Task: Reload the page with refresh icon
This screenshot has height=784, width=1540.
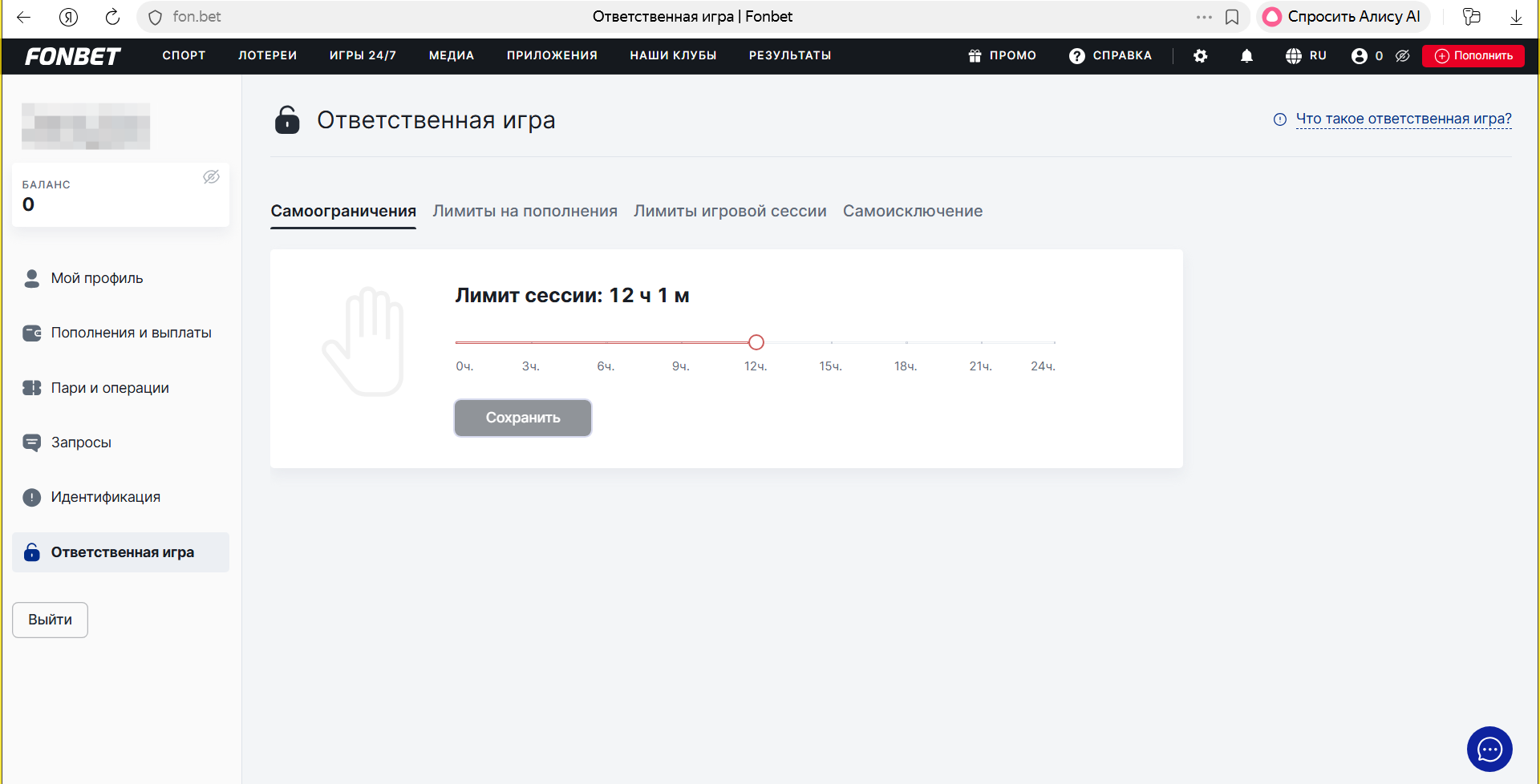Action: 113,17
